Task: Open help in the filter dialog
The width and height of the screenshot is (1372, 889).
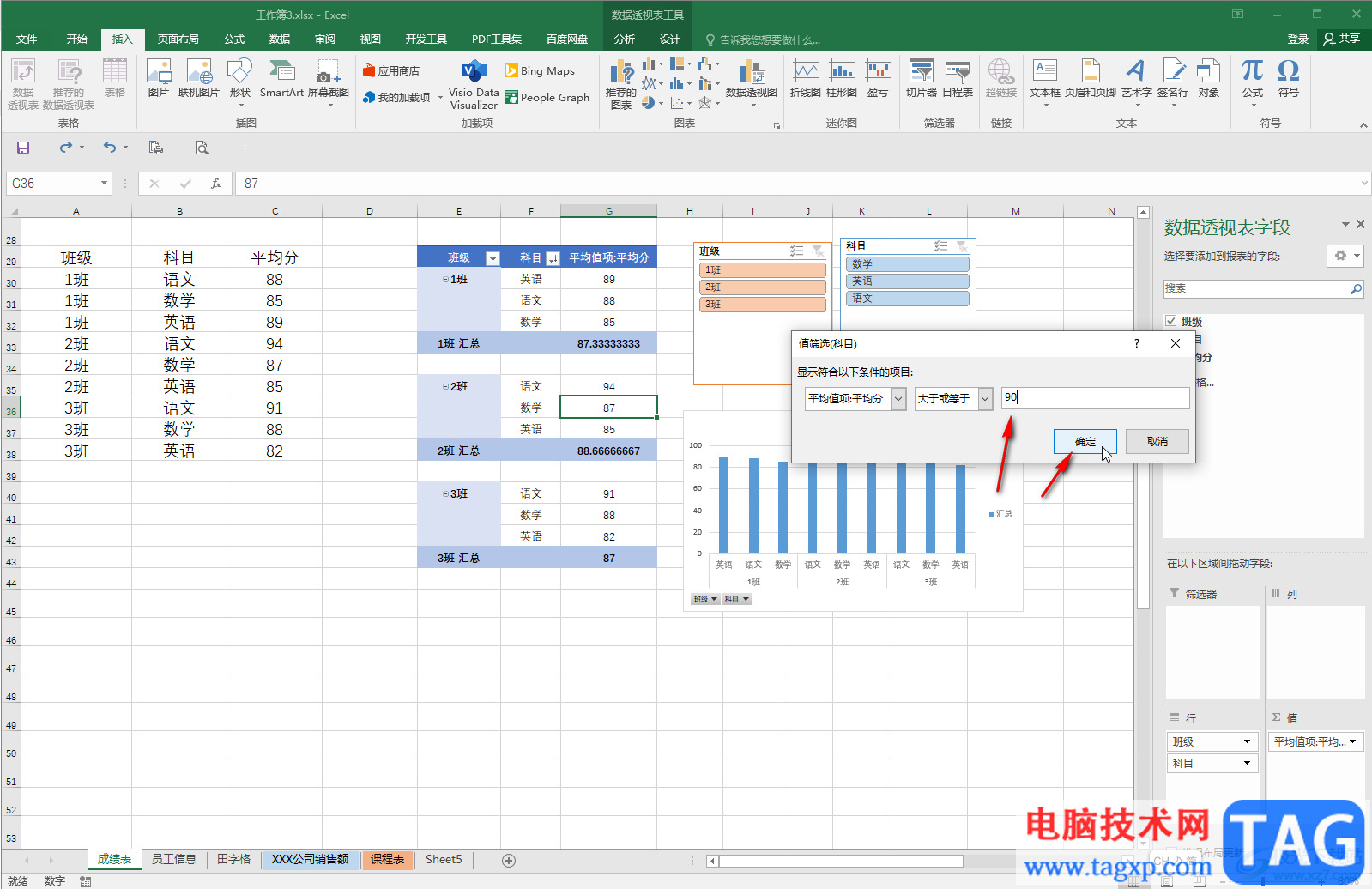Action: pyautogui.click(x=1137, y=343)
